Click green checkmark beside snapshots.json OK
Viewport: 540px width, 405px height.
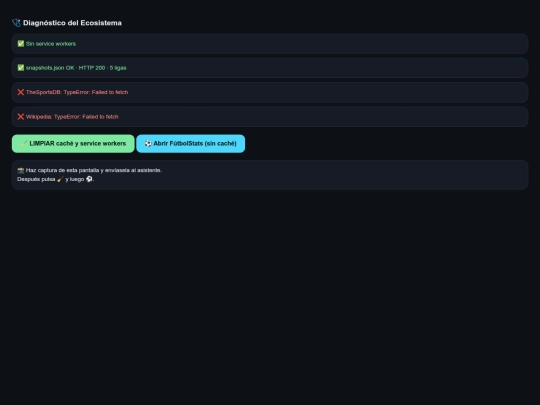click(21, 68)
